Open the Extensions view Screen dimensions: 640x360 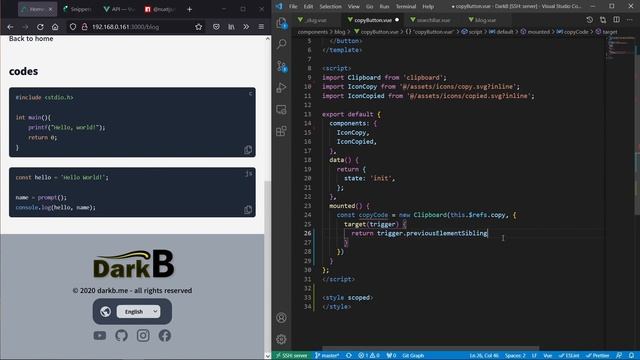282,131
